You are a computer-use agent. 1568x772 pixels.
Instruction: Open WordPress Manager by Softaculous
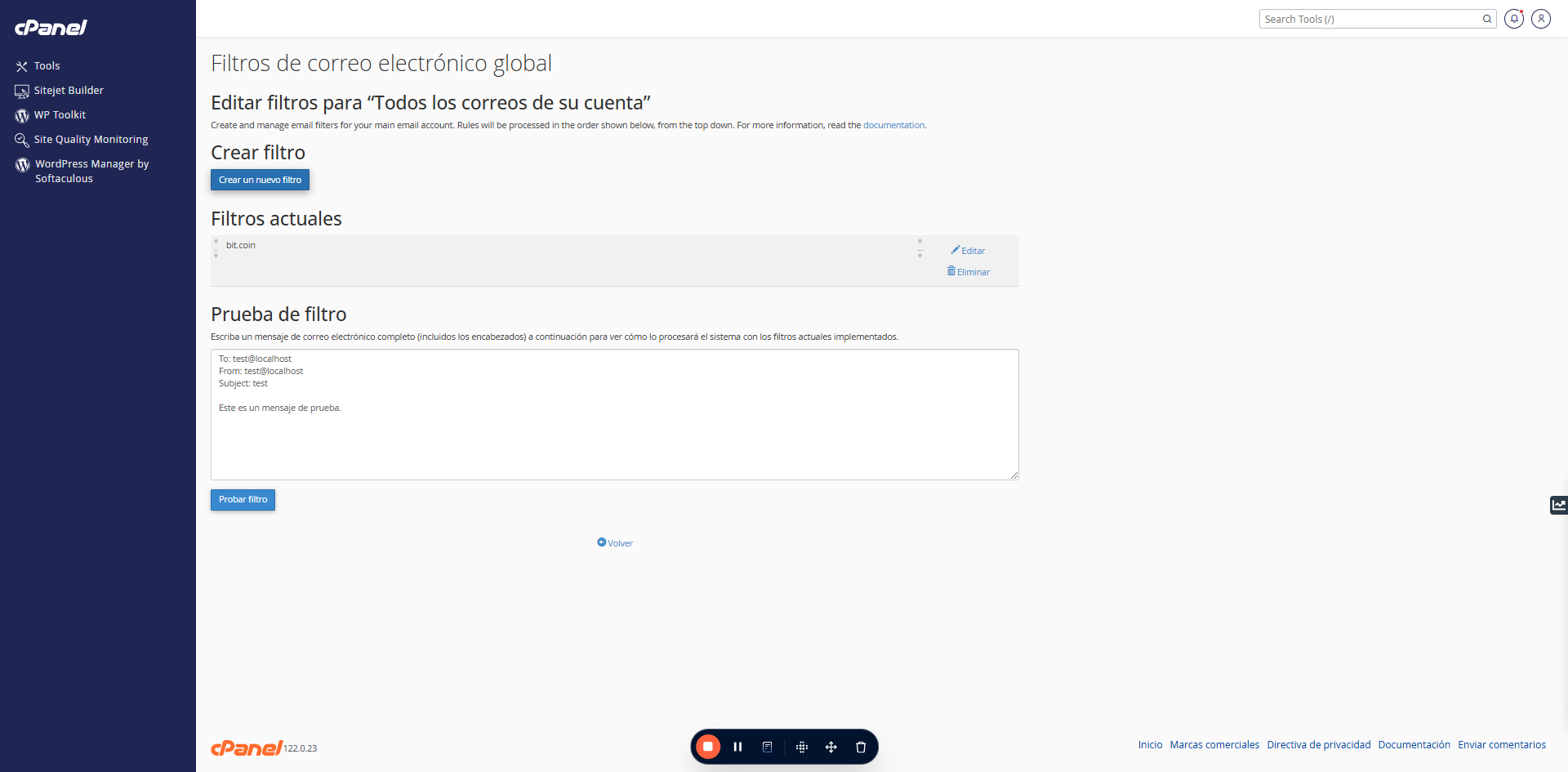pos(91,171)
